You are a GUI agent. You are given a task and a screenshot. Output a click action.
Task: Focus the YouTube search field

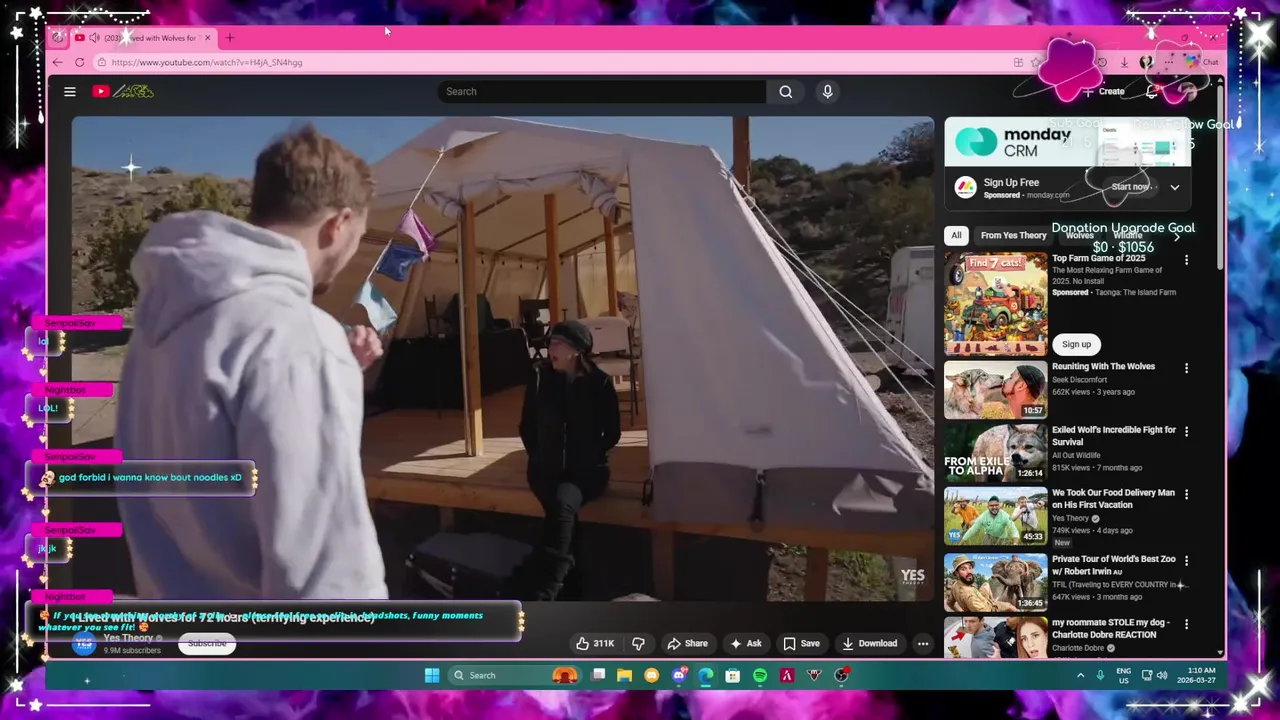pyautogui.click(x=602, y=91)
